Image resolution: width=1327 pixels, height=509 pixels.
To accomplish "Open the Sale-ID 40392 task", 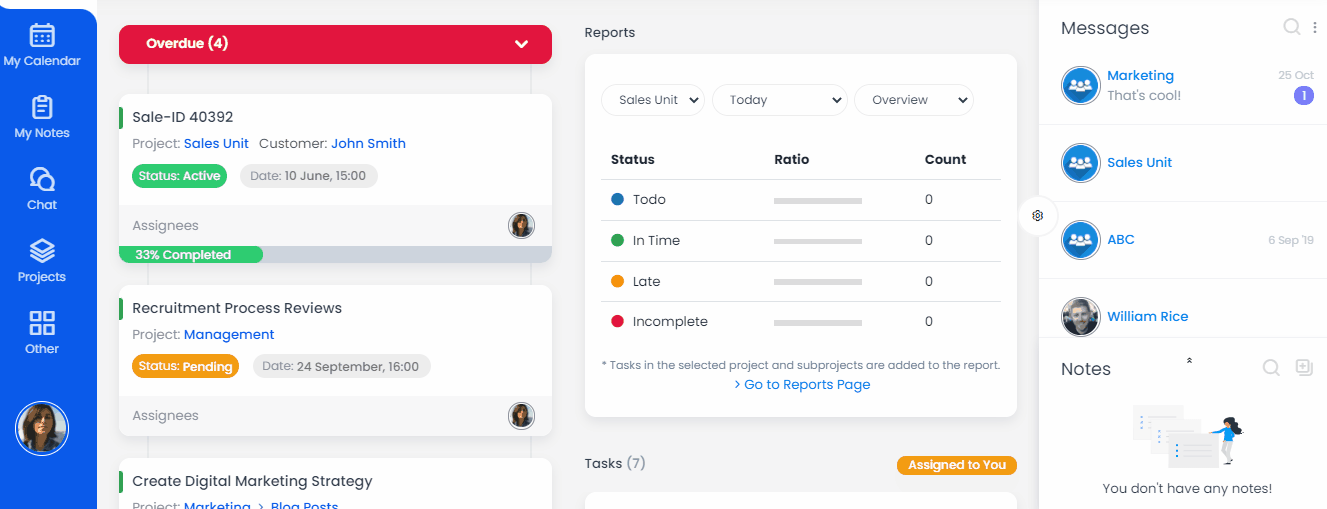I will tap(182, 117).
